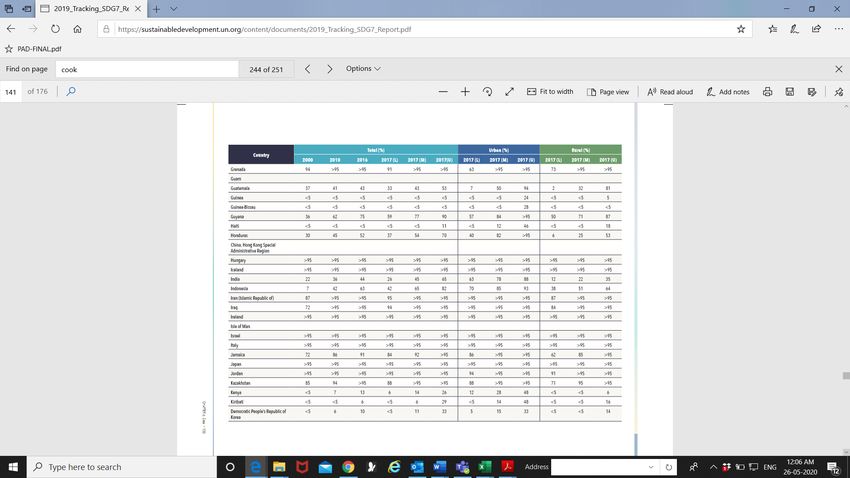This screenshot has height=478, width=850.
Task: Open a new tab with plus
Action: 156,9
